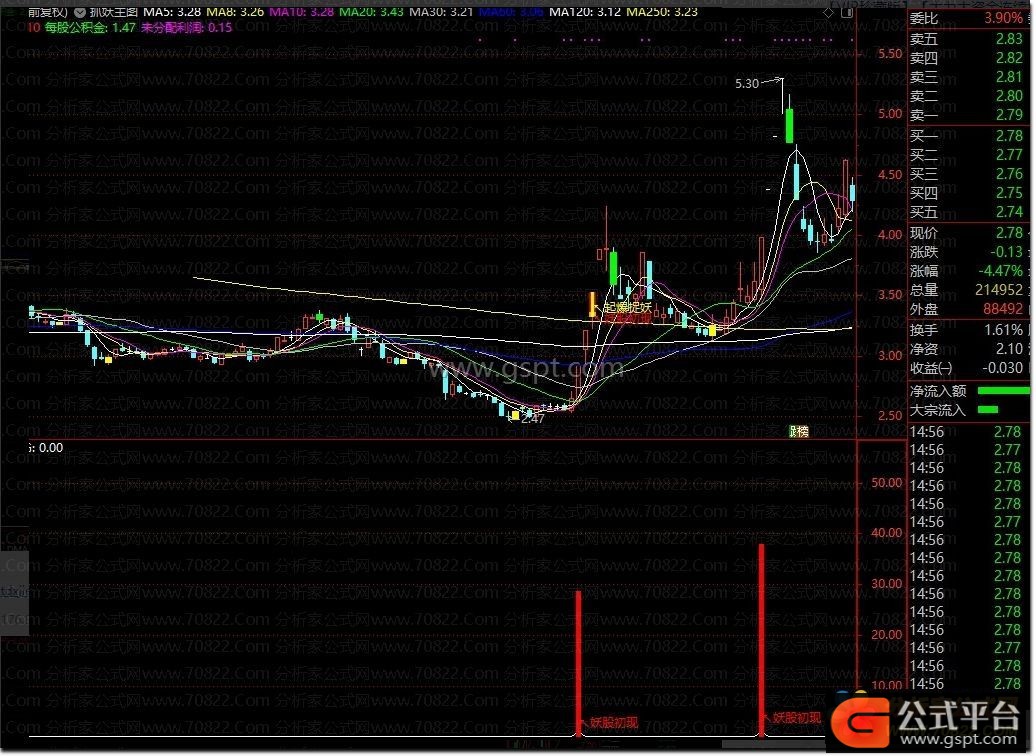The height and width of the screenshot is (756, 1036).
Task: Select the 卖三 ask row at 2.81
Action: 967,77
